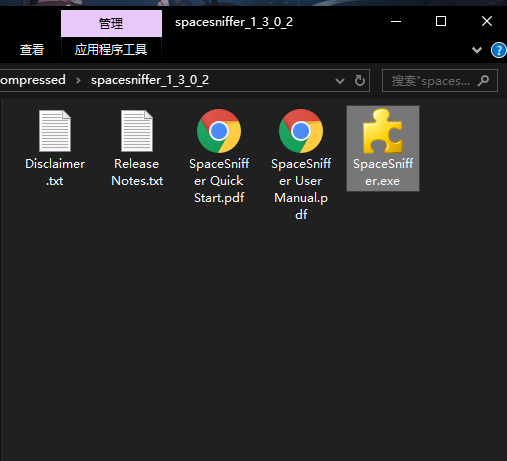Open the address bar history dropdown
Viewport: 507px width, 461px height.
pyautogui.click(x=340, y=81)
